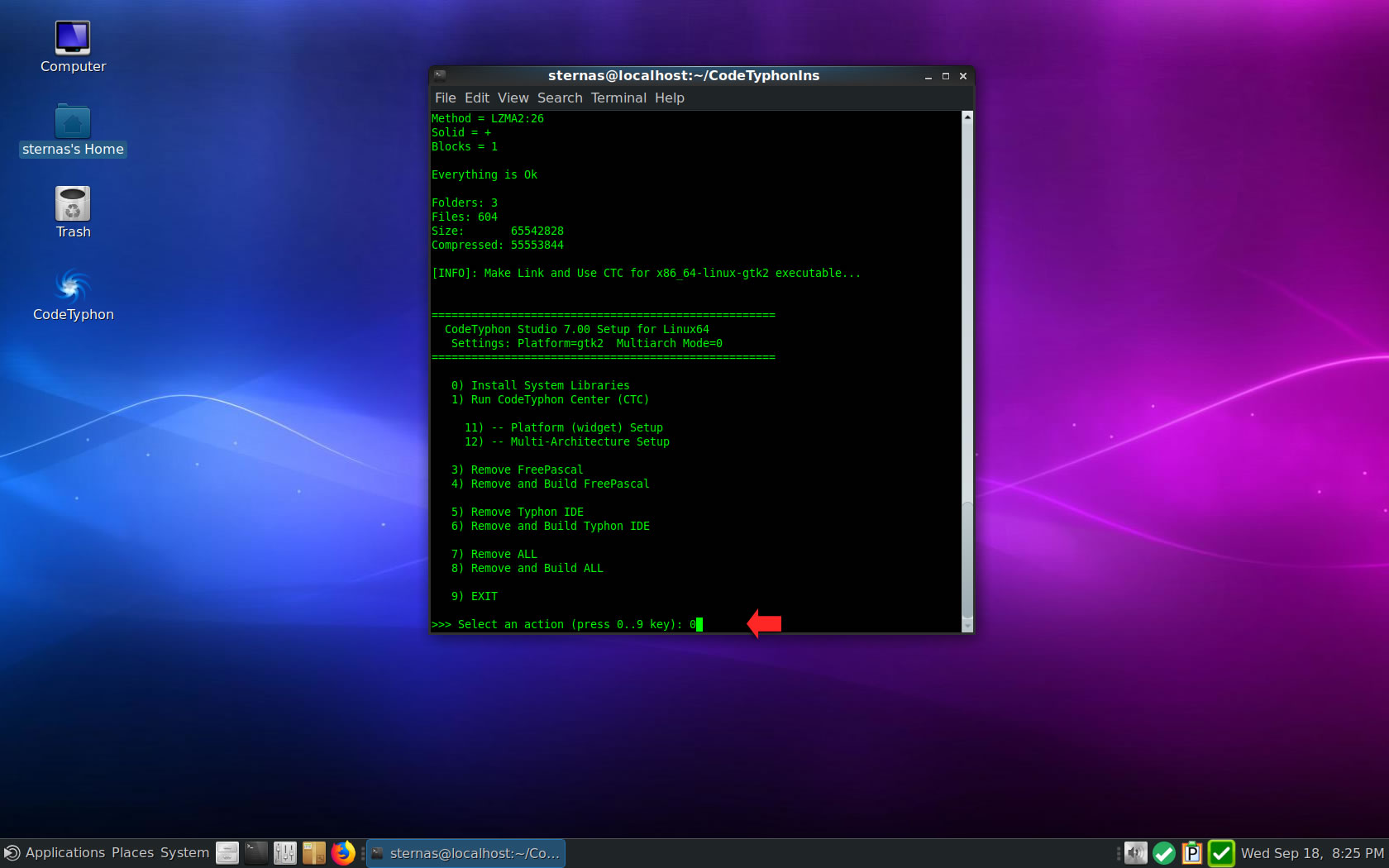Click the terminal's vertical scrollbar
The height and width of the screenshot is (868, 1389).
(967, 372)
